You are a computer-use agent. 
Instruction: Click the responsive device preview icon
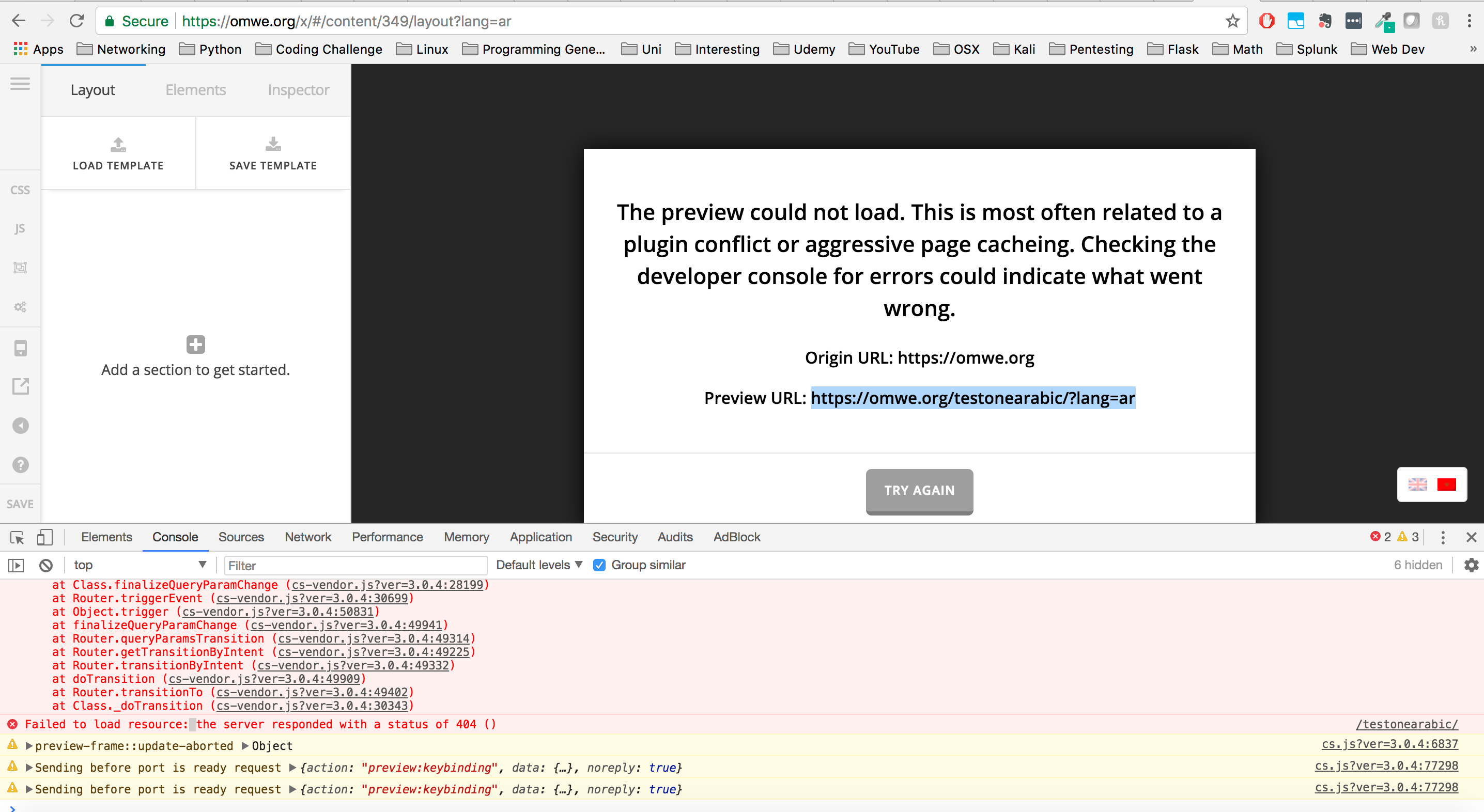[x=20, y=348]
